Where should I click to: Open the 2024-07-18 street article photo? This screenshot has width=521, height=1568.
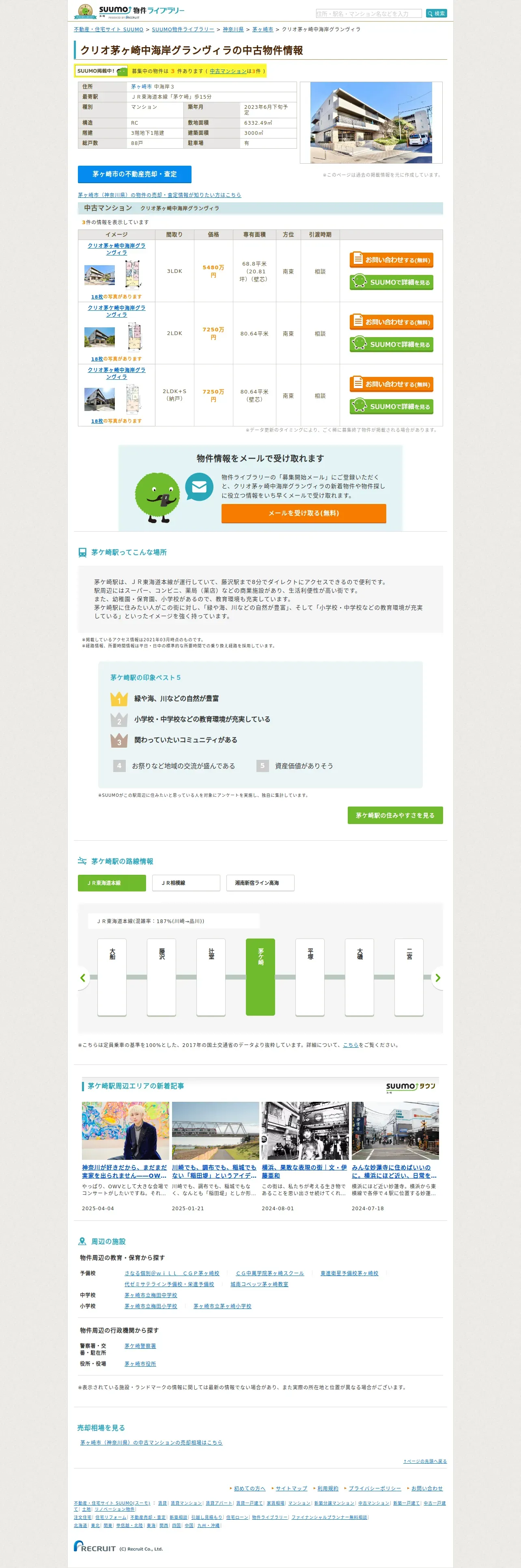pyautogui.click(x=395, y=1130)
